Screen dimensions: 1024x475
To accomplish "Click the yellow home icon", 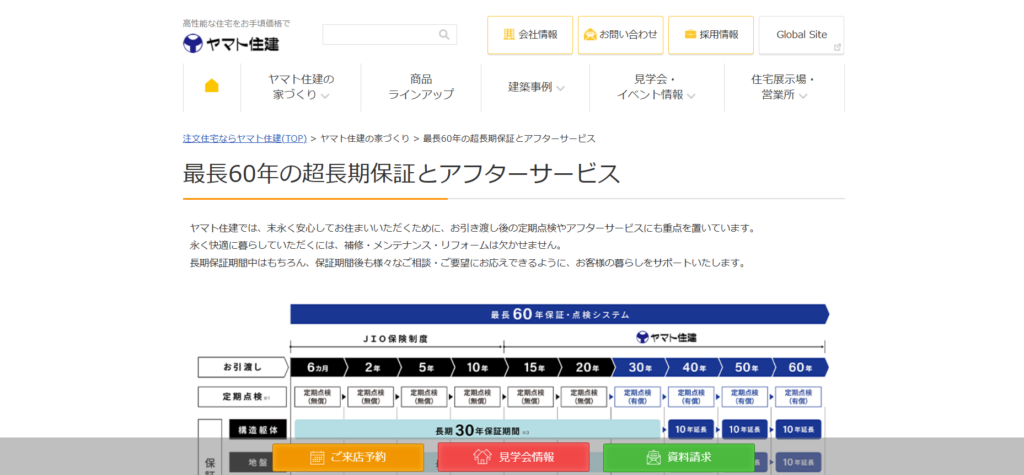I will click(x=212, y=86).
